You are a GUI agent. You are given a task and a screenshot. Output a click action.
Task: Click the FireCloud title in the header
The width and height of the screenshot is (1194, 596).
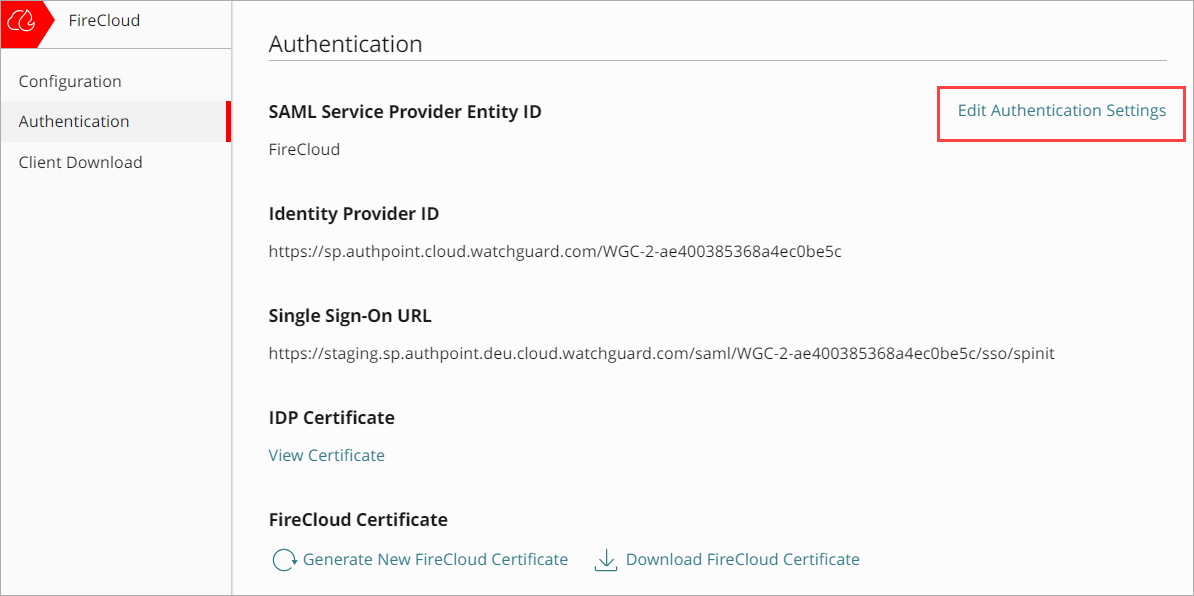(103, 20)
